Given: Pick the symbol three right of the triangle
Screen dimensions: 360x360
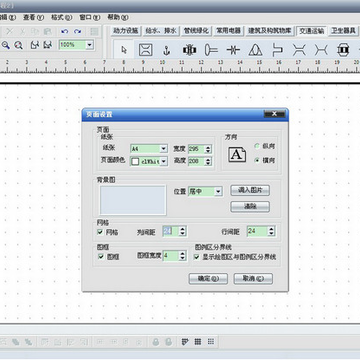Looking at the screenshot, I should tap(321, 50).
